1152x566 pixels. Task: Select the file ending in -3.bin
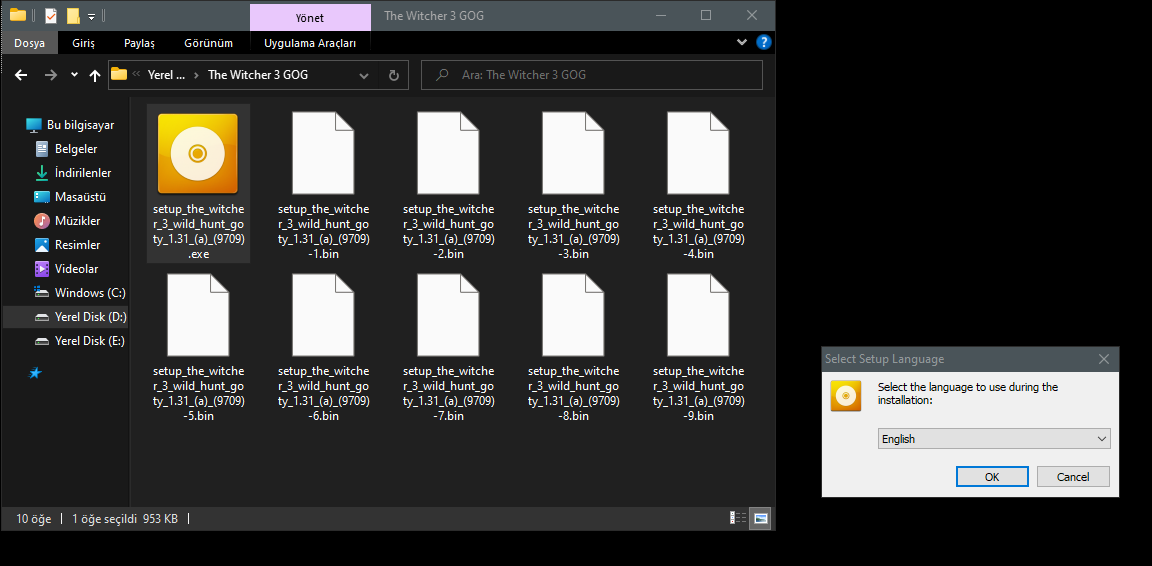click(x=573, y=154)
